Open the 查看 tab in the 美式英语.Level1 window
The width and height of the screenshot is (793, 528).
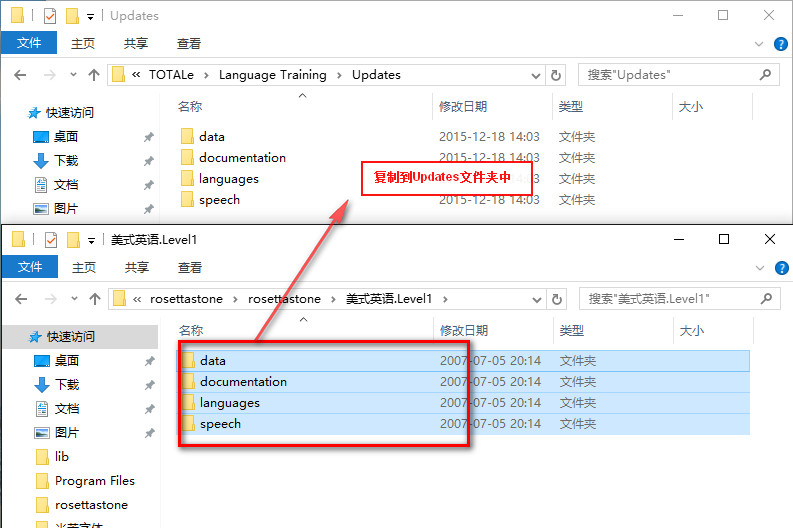(x=190, y=267)
